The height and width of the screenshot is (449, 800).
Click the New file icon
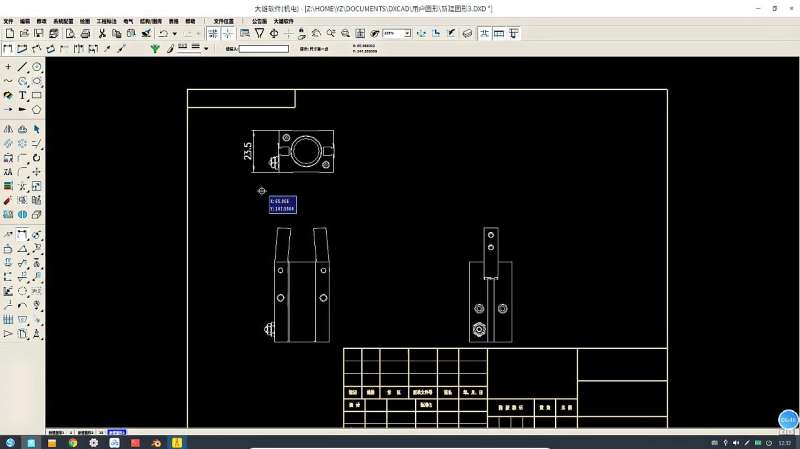[x=9, y=33]
